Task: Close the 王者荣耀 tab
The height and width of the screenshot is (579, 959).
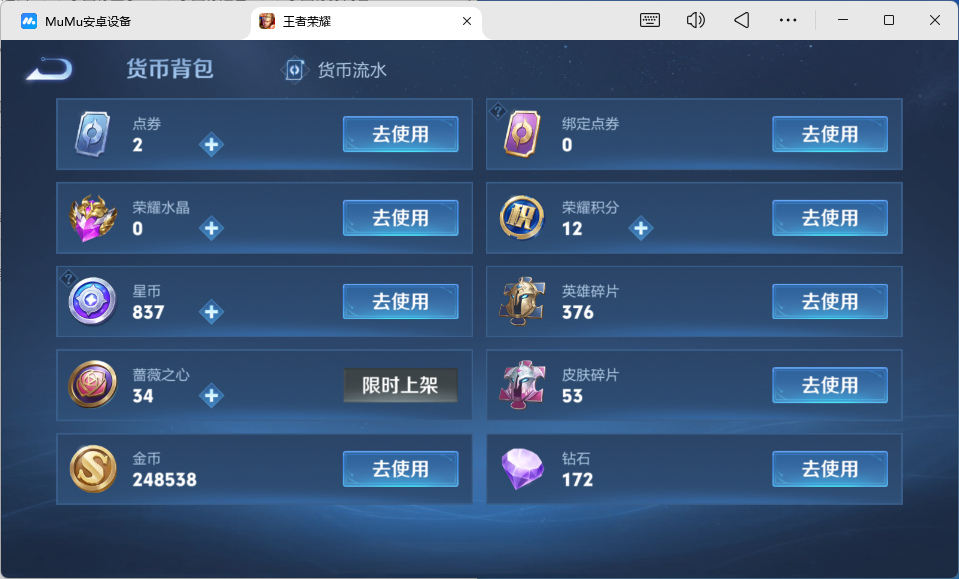Action: pyautogui.click(x=467, y=21)
